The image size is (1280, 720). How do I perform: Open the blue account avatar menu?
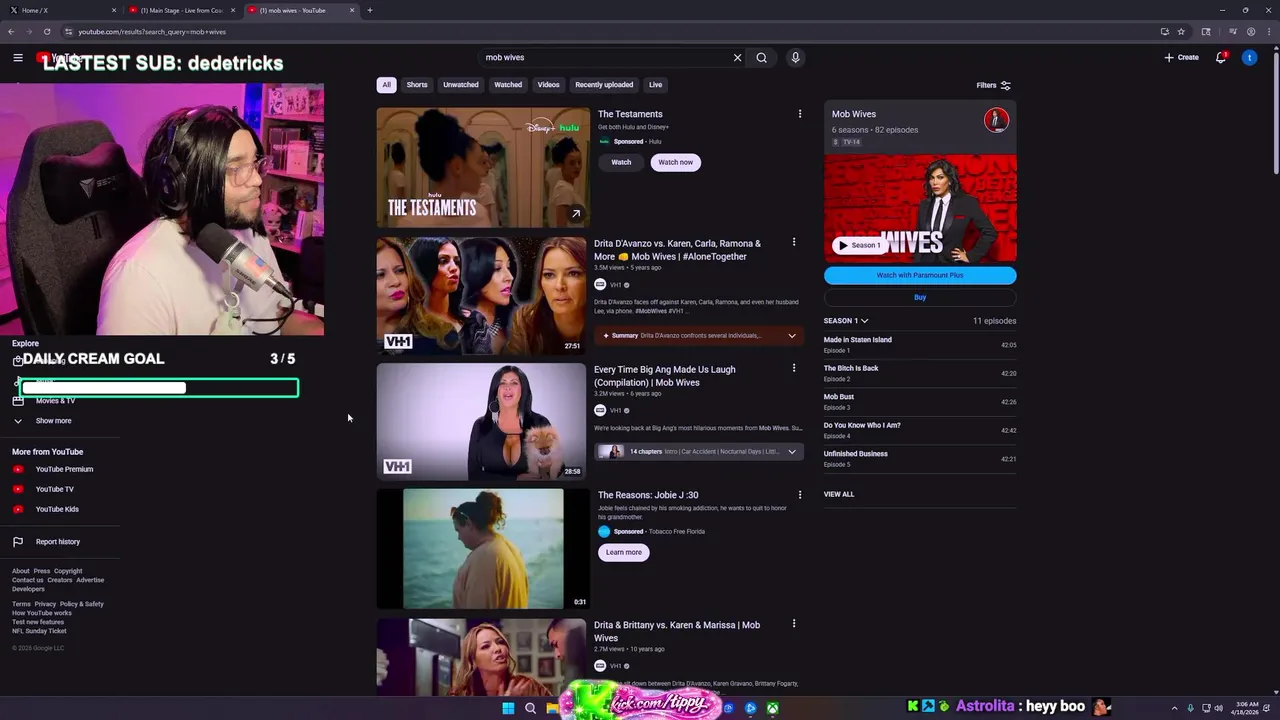tap(1249, 58)
